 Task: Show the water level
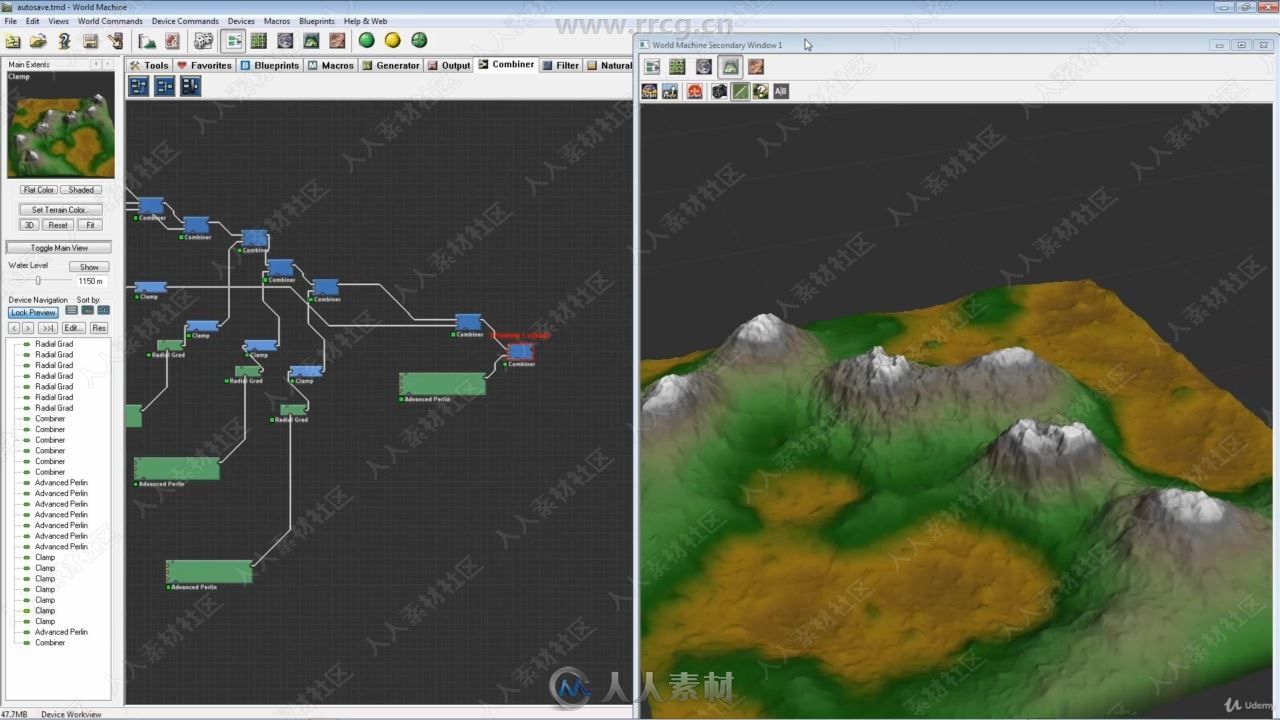click(89, 267)
